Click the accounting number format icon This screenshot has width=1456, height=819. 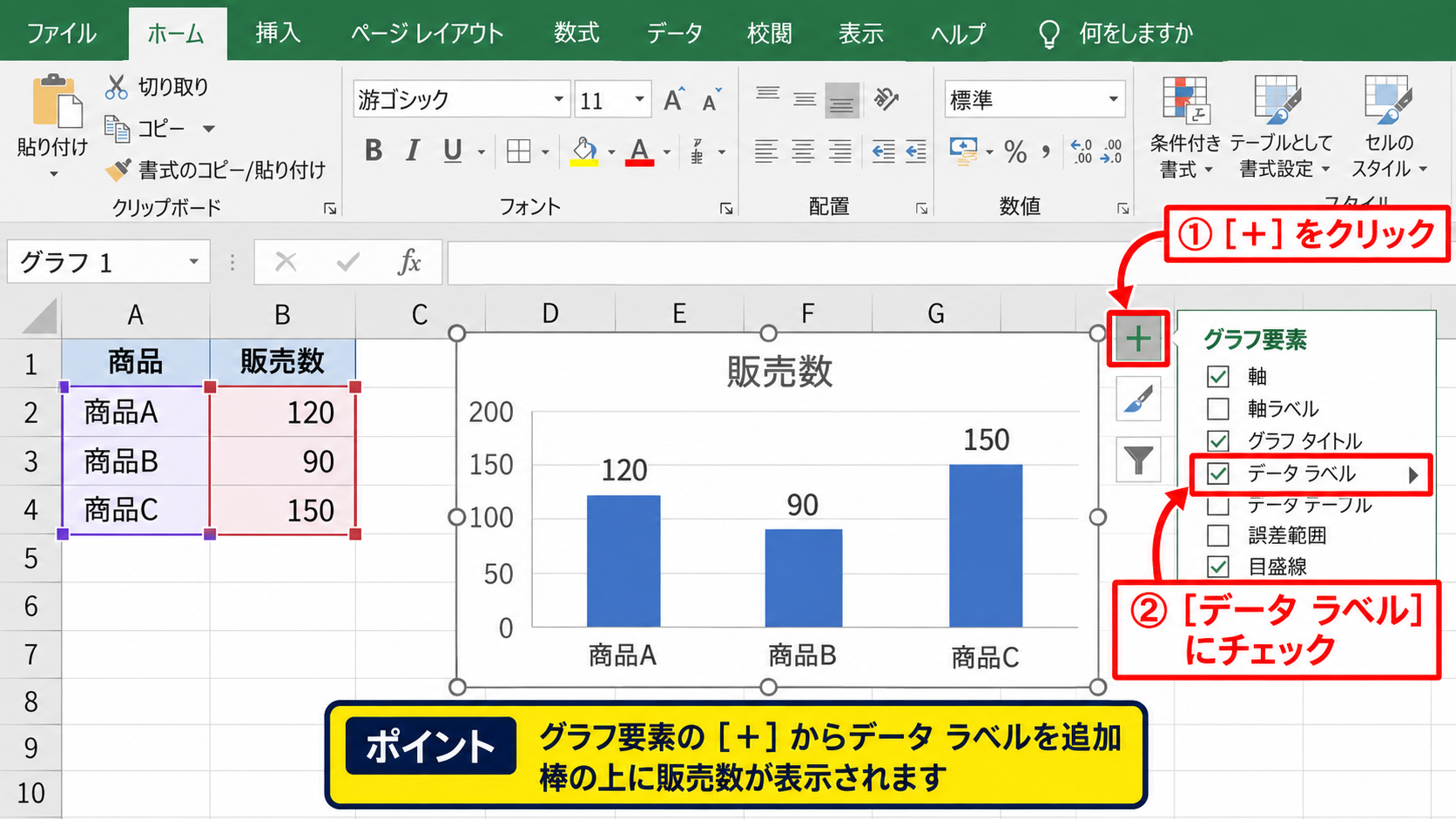coord(963,151)
